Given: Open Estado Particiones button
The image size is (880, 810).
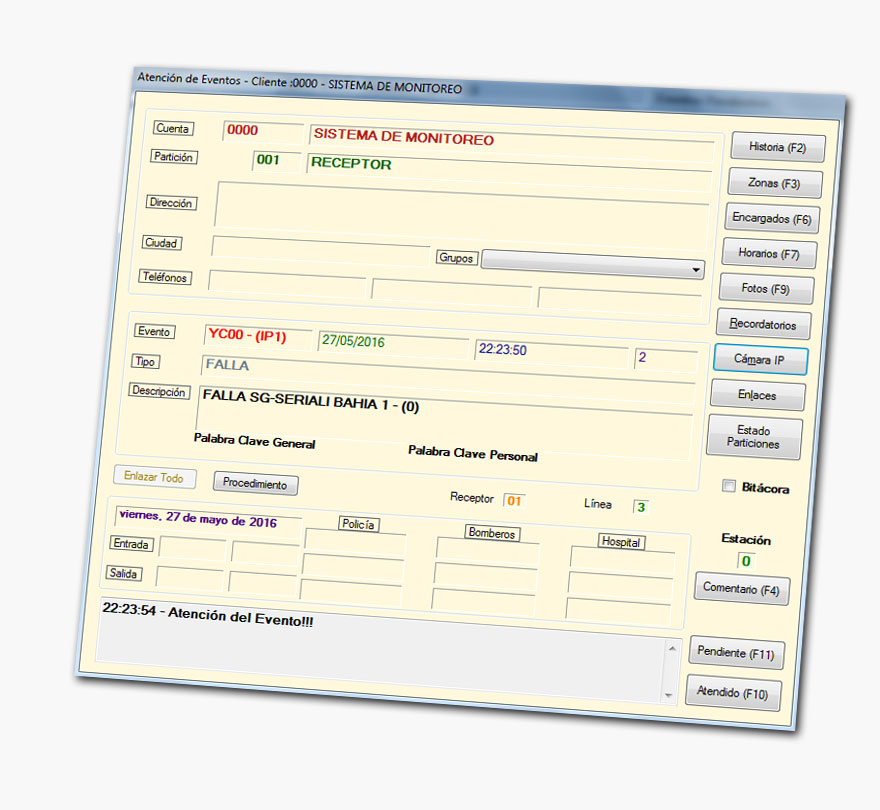Looking at the screenshot, I should click(753, 437).
